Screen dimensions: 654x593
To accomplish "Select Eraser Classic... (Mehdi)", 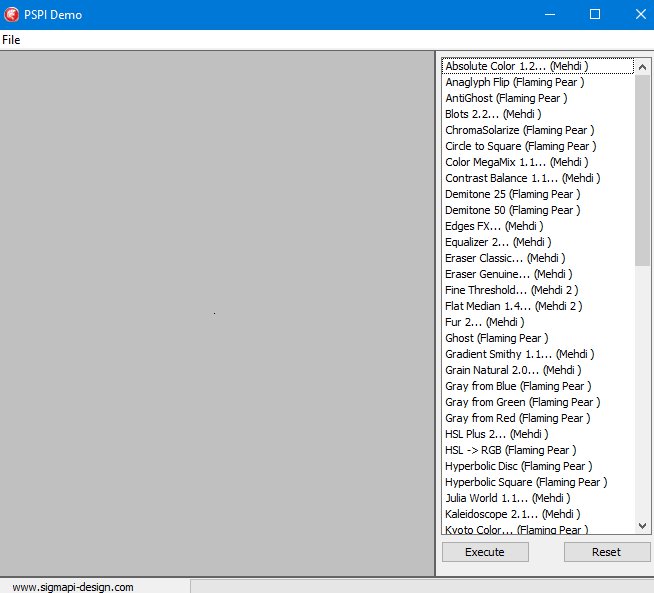I will tap(538, 258).
